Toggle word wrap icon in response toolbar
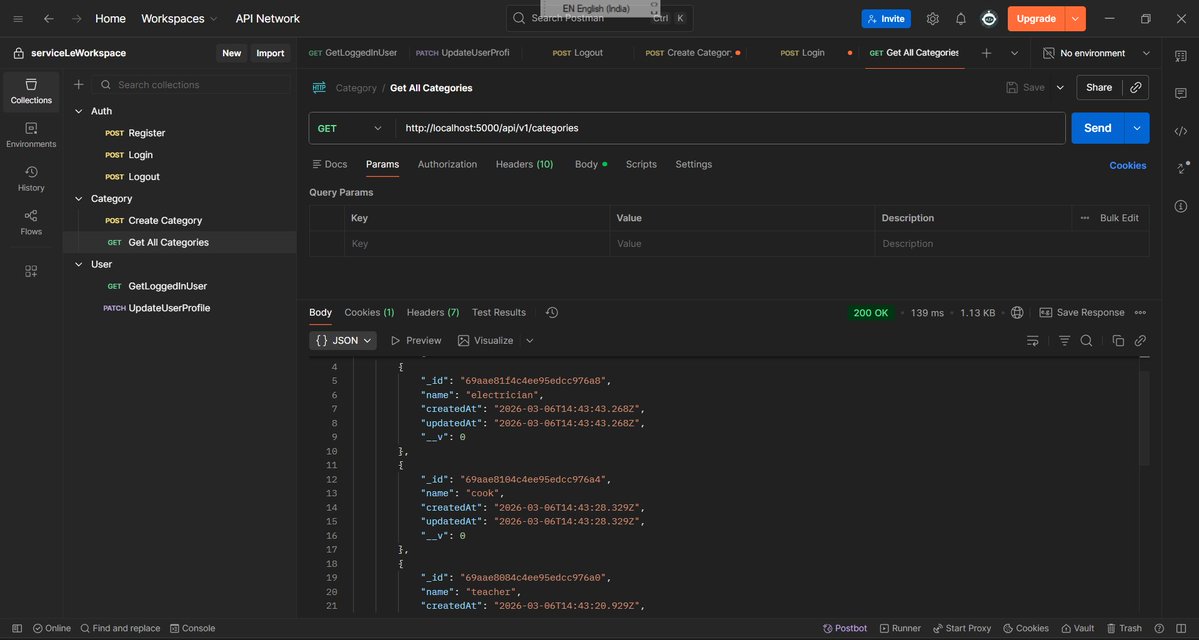 point(1033,340)
